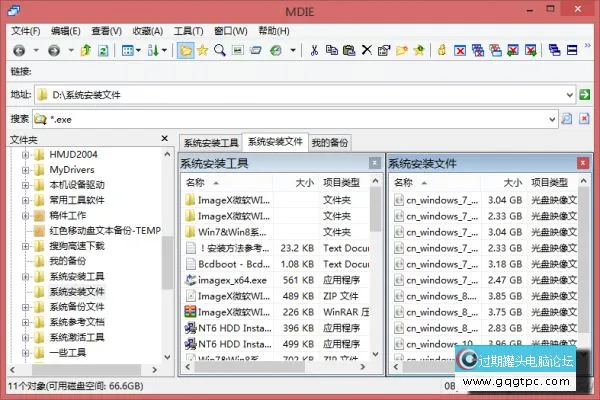The width and height of the screenshot is (600, 400).
Task: Open the 编辑(E) menu
Action: click(66, 31)
